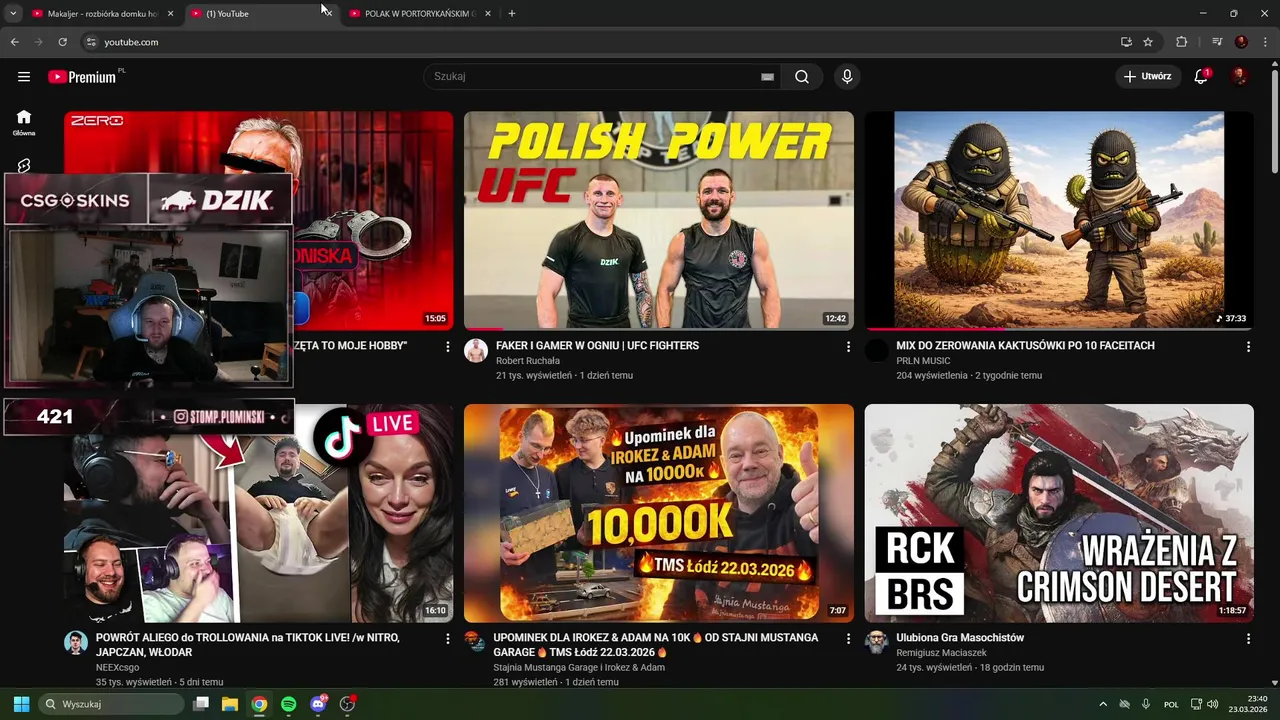1280x720 pixels.
Task: Click Windows taskbar Wyszukaj search box
Action: [111, 704]
